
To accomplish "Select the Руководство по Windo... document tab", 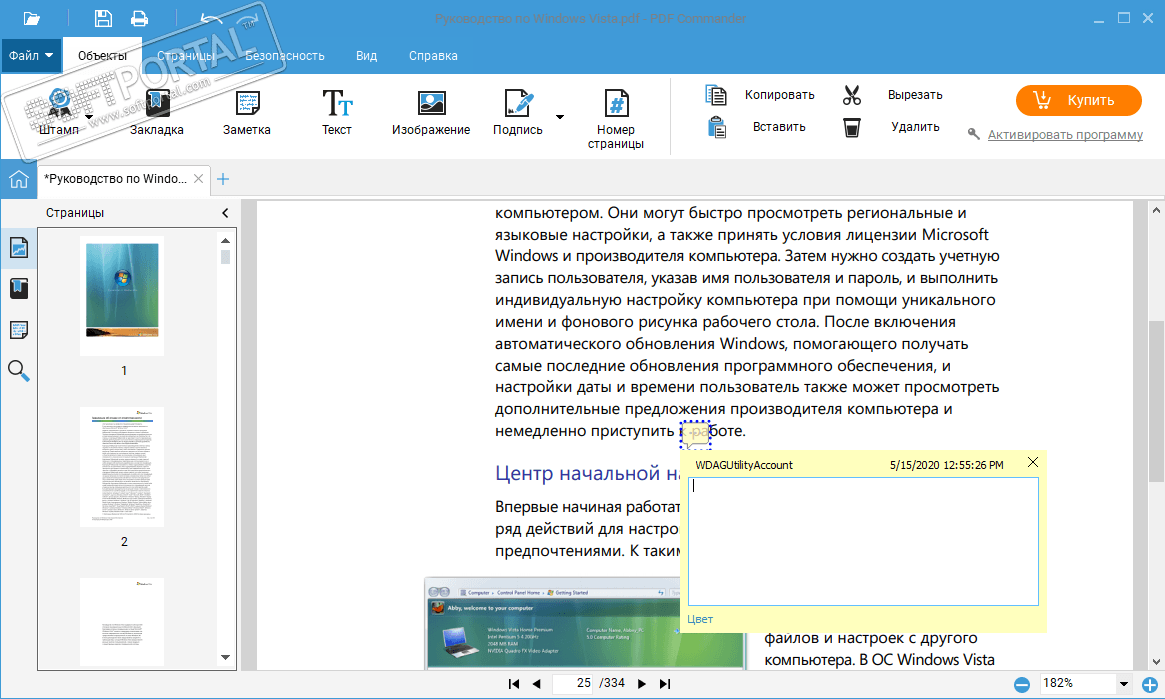I will point(115,179).
